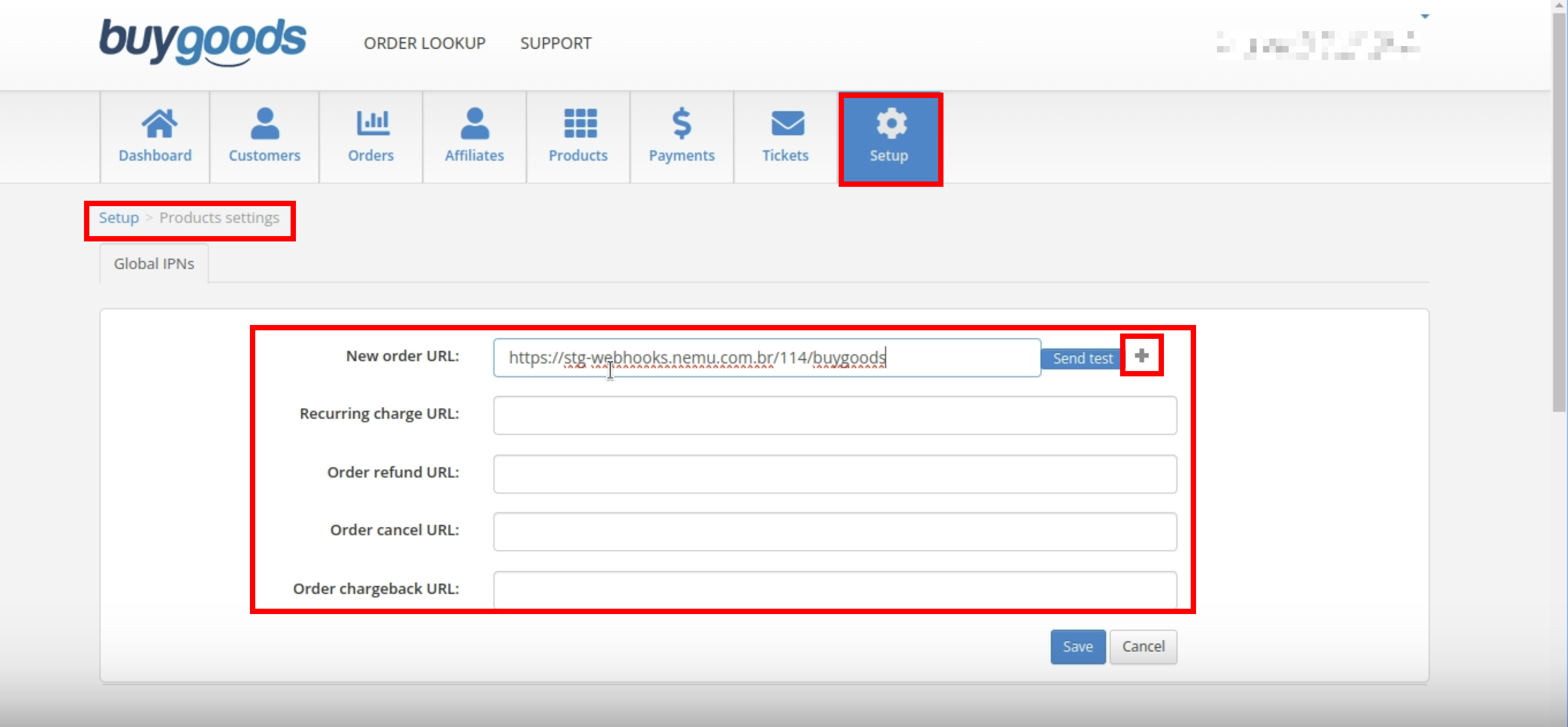Go to Customers section icon
Screen dimensions: 1568x727
tap(265, 124)
